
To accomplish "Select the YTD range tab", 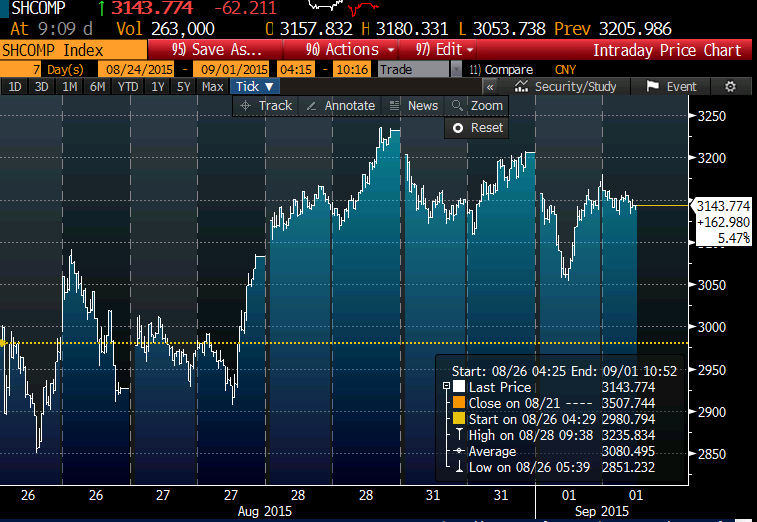I will pyautogui.click(x=128, y=87).
